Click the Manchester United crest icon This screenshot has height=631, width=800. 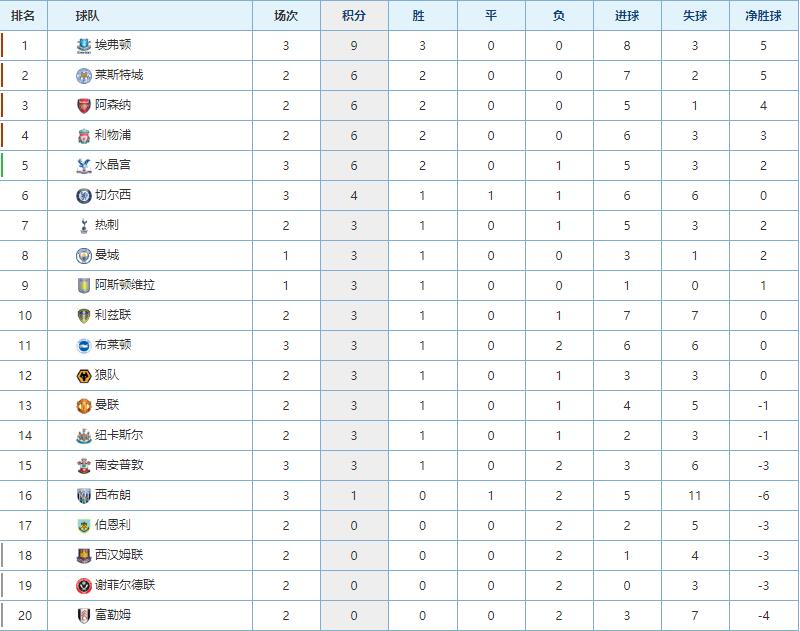[84, 405]
